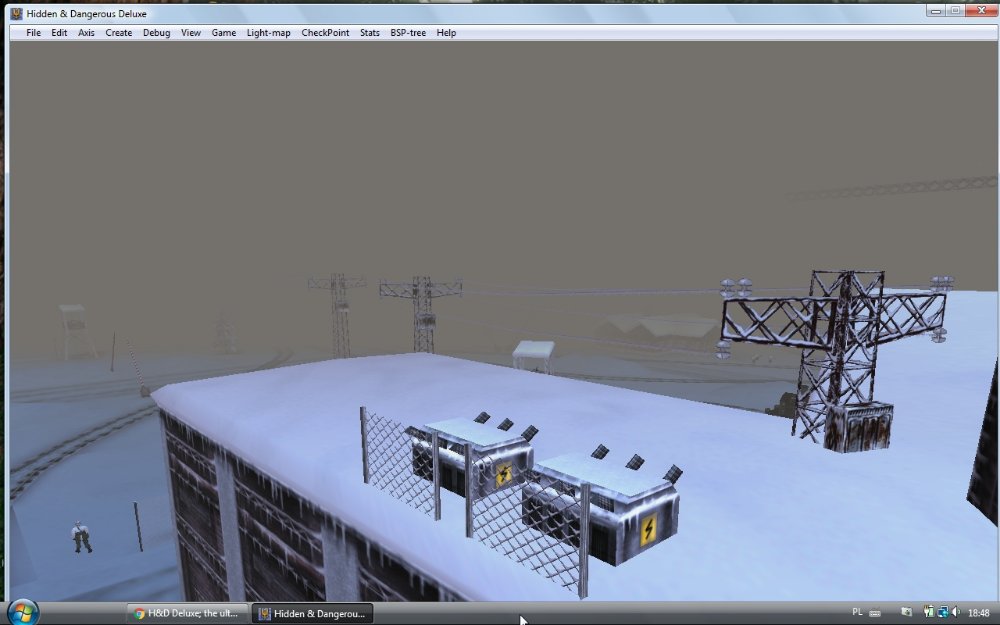This screenshot has width=1000, height=625.
Task: Select the soldier figure in the snow
Action: [x=81, y=537]
